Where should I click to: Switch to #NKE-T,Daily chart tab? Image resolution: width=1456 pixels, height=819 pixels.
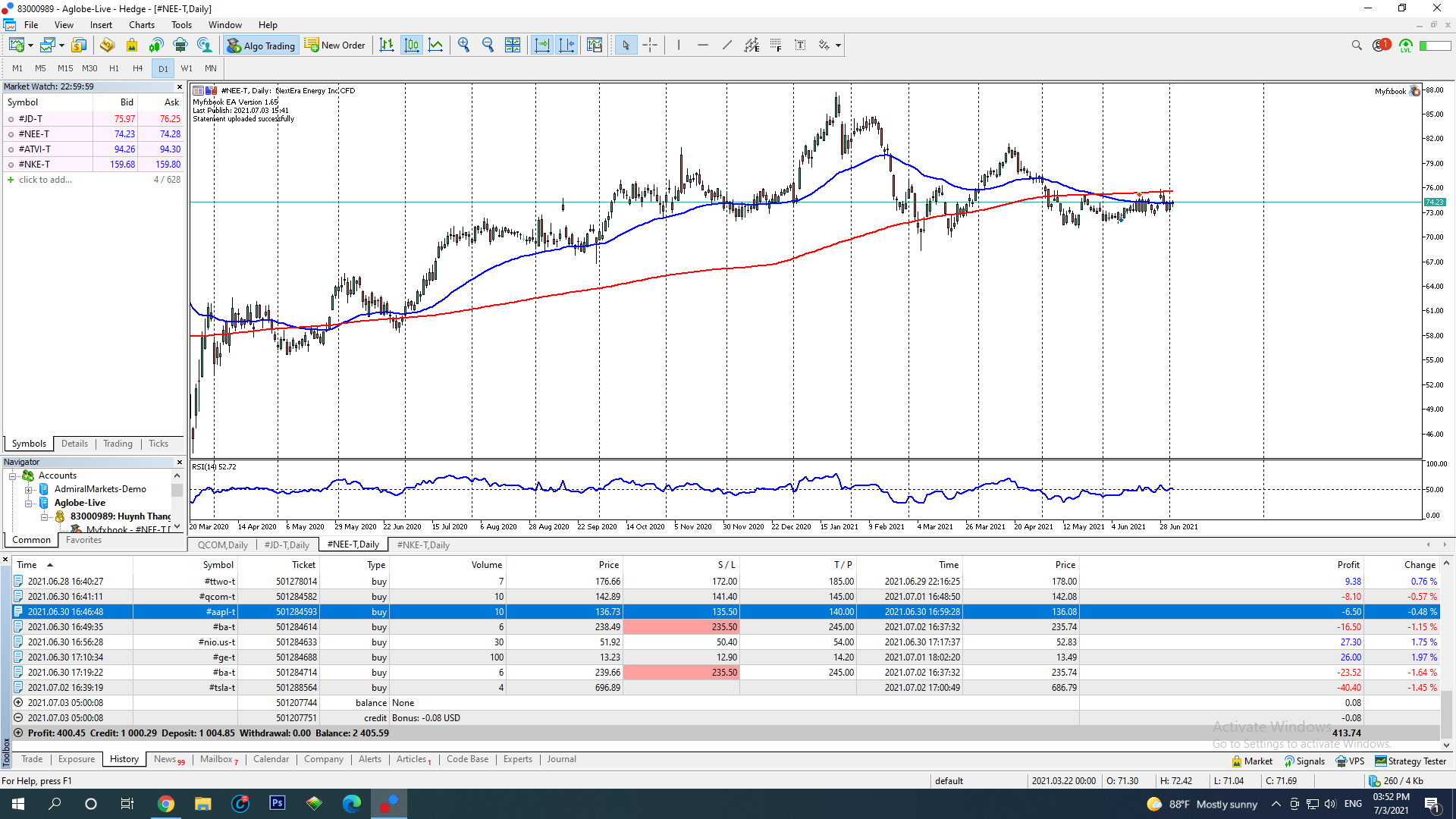pos(423,545)
